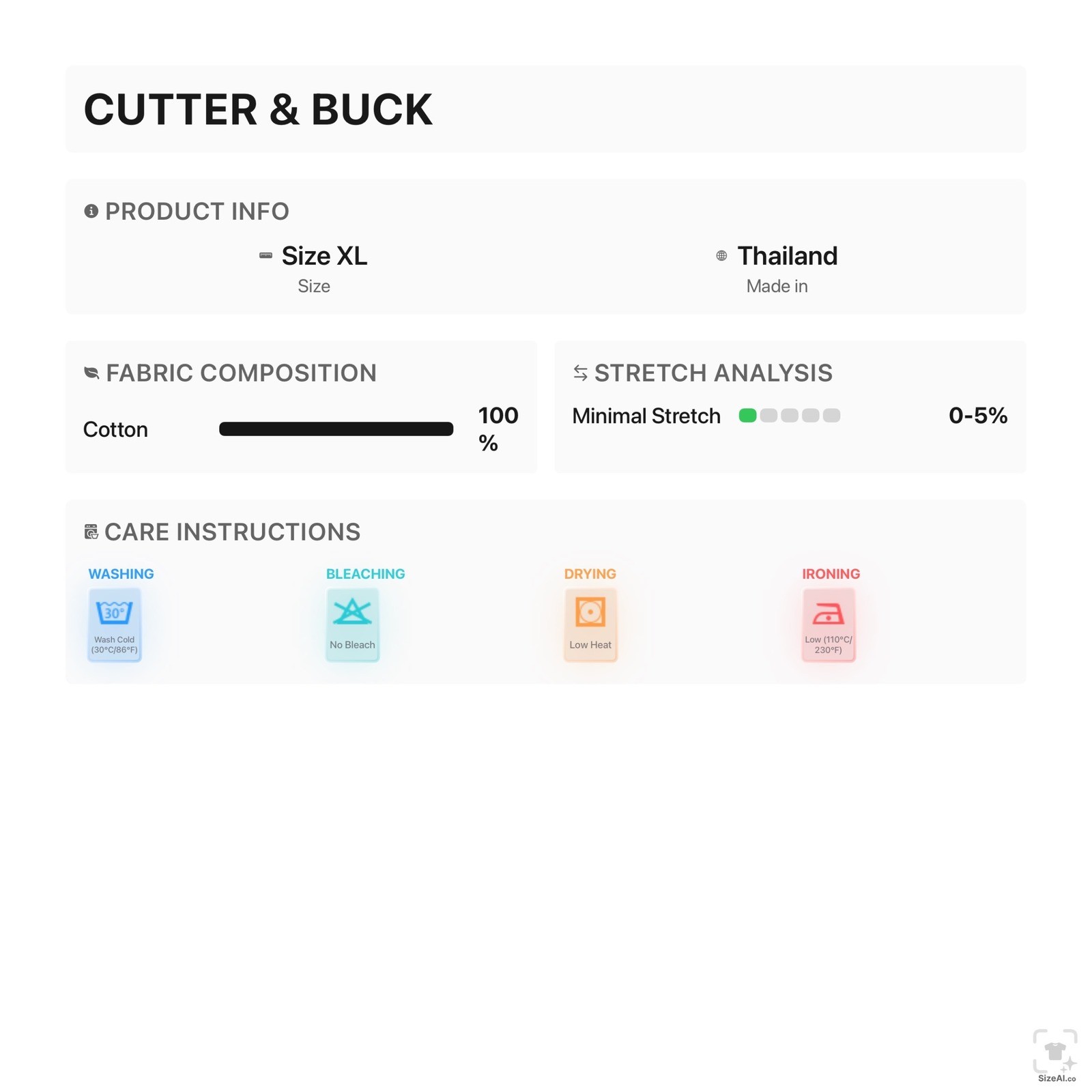This screenshot has width=1092, height=1092.
Task: Click the leaf icon beside Fabric Composition
Action: (x=91, y=373)
